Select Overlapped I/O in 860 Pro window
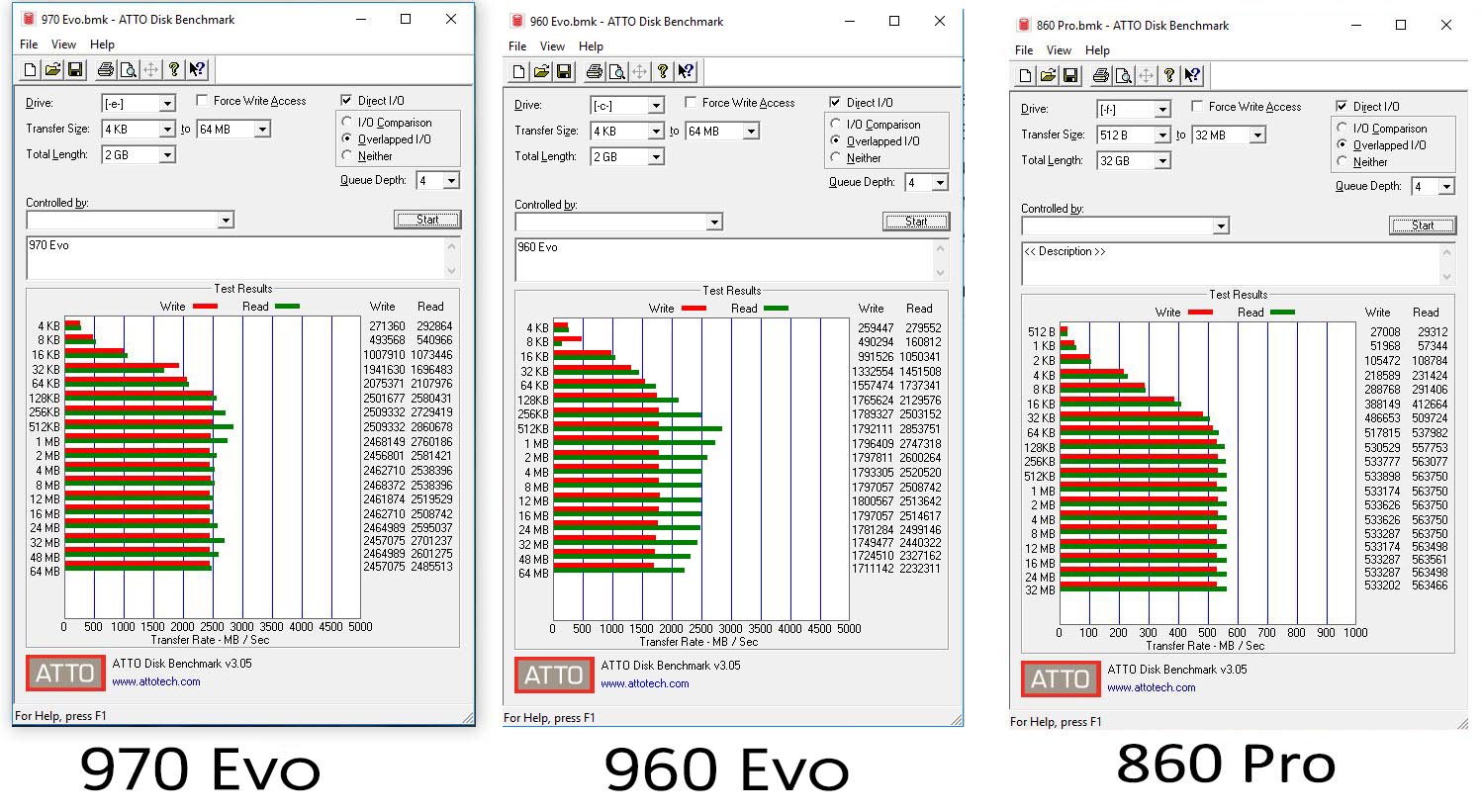The height and width of the screenshot is (812, 1482). pos(1343,145)
